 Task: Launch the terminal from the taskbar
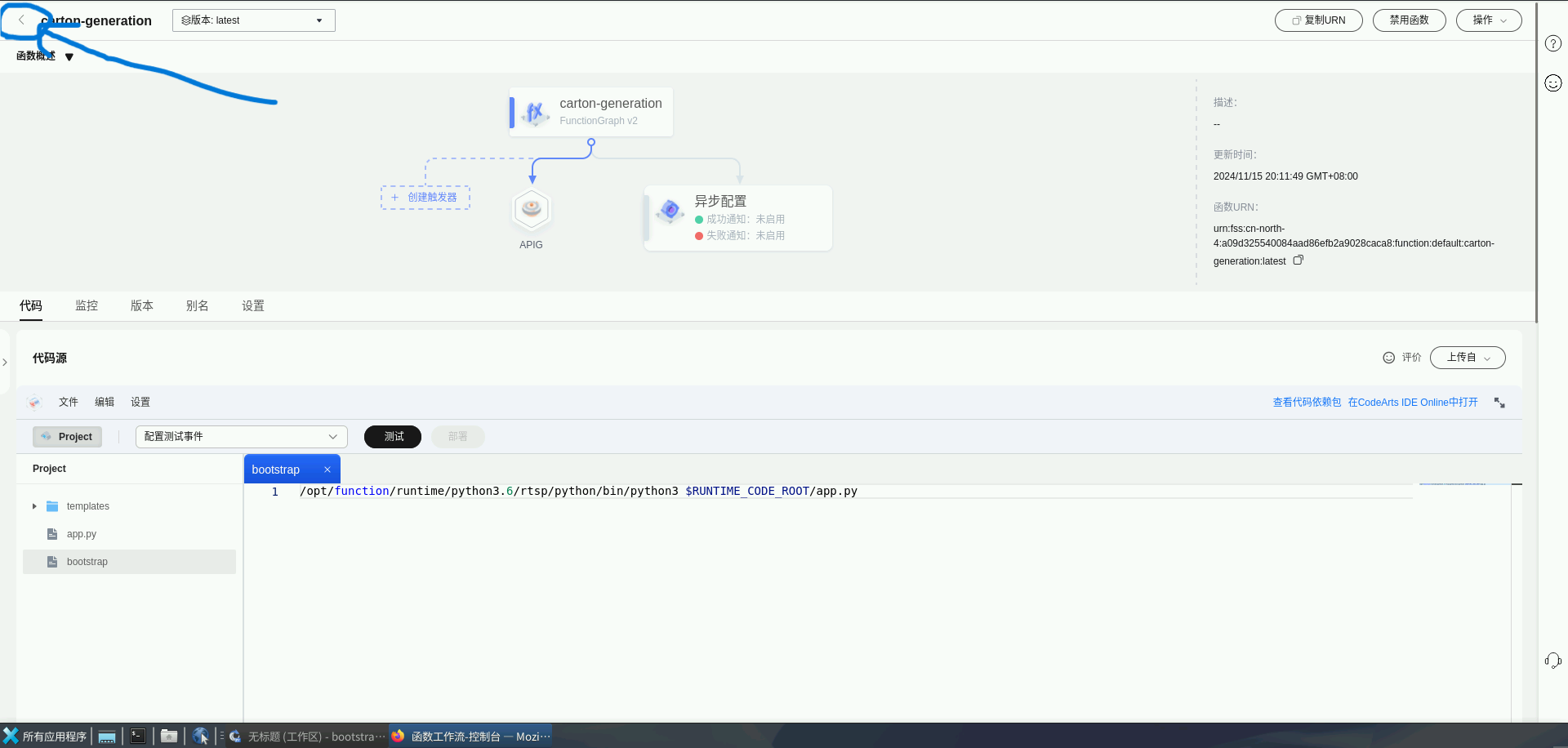[x=138, y=737]
